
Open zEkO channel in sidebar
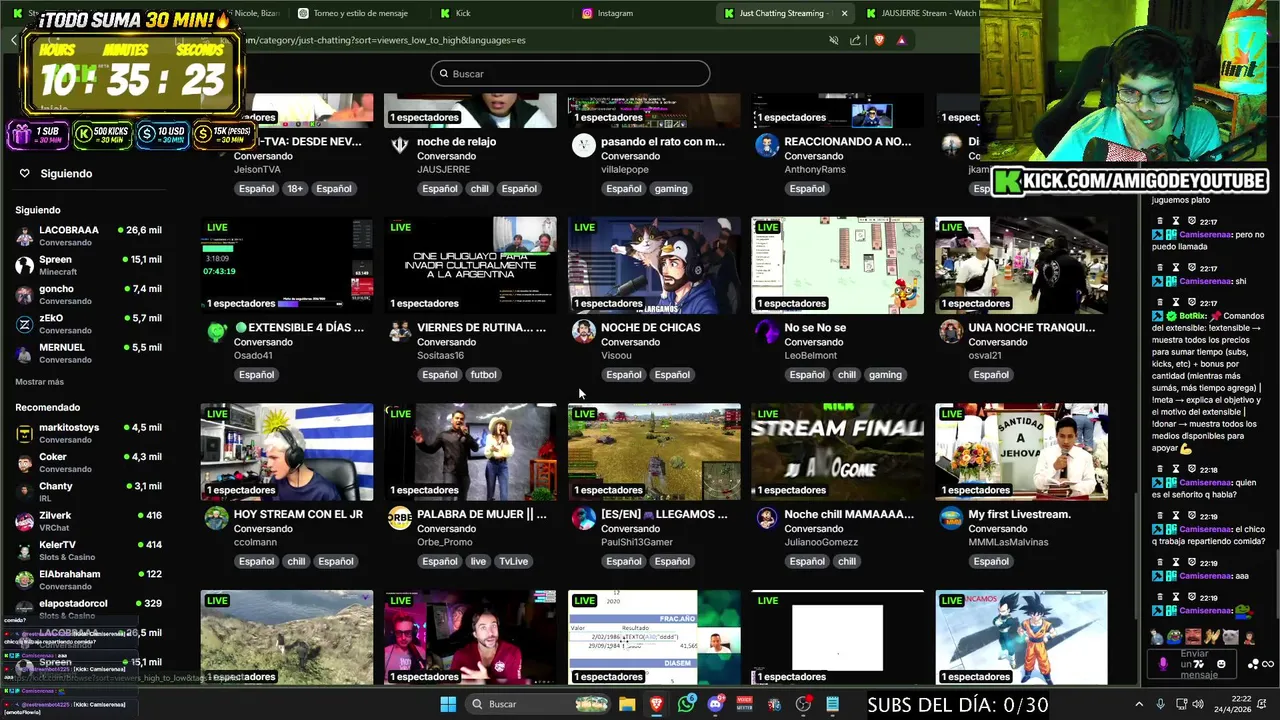click(x=88, y=324)
